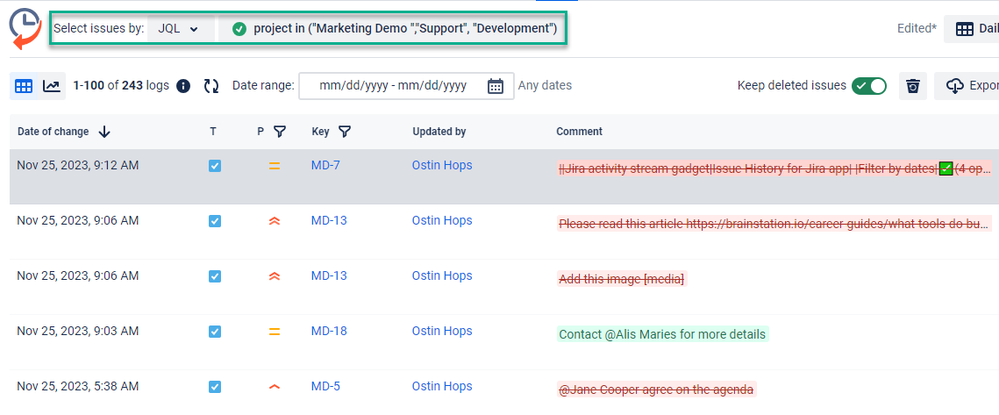This screenshot has width=999, height=415.
Task: Show logs count info icon
Action: tap(183, 85)
